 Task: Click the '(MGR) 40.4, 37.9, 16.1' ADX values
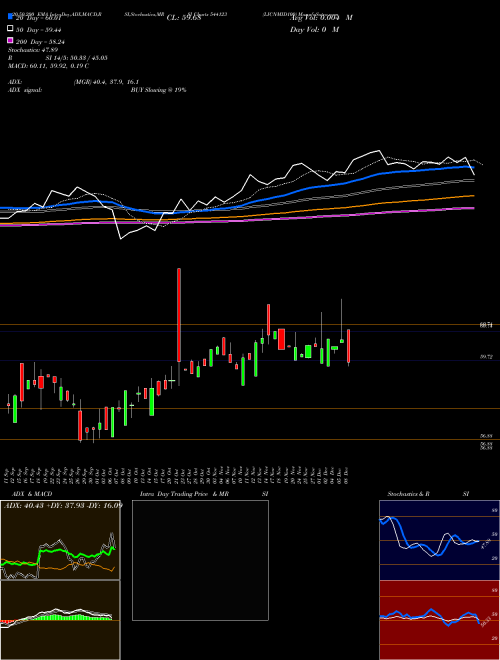pos(106,82)
